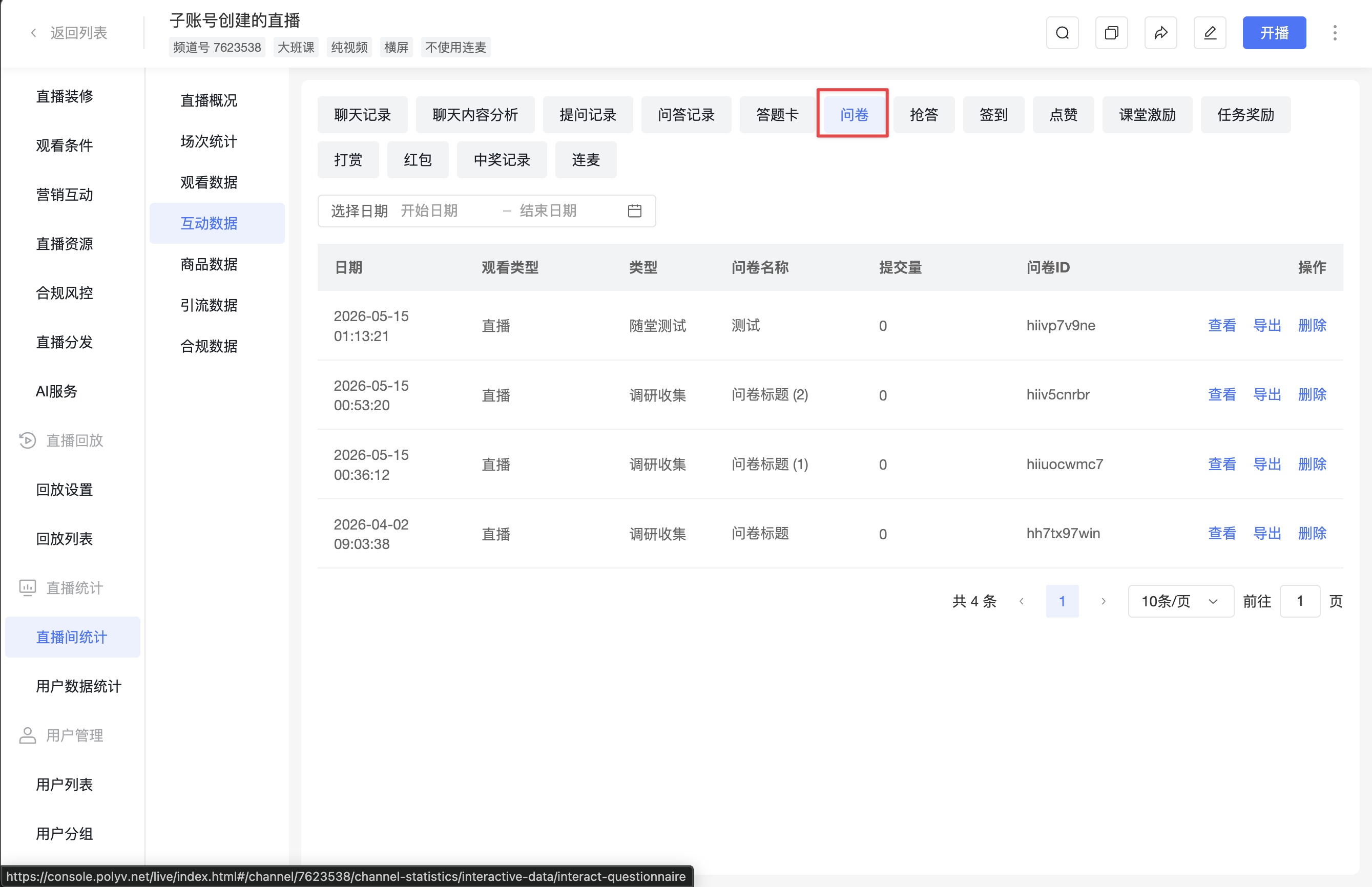Switch to 聊天内容分析 tab
This screenshot has width=1372, height=887.
[475, 115]
